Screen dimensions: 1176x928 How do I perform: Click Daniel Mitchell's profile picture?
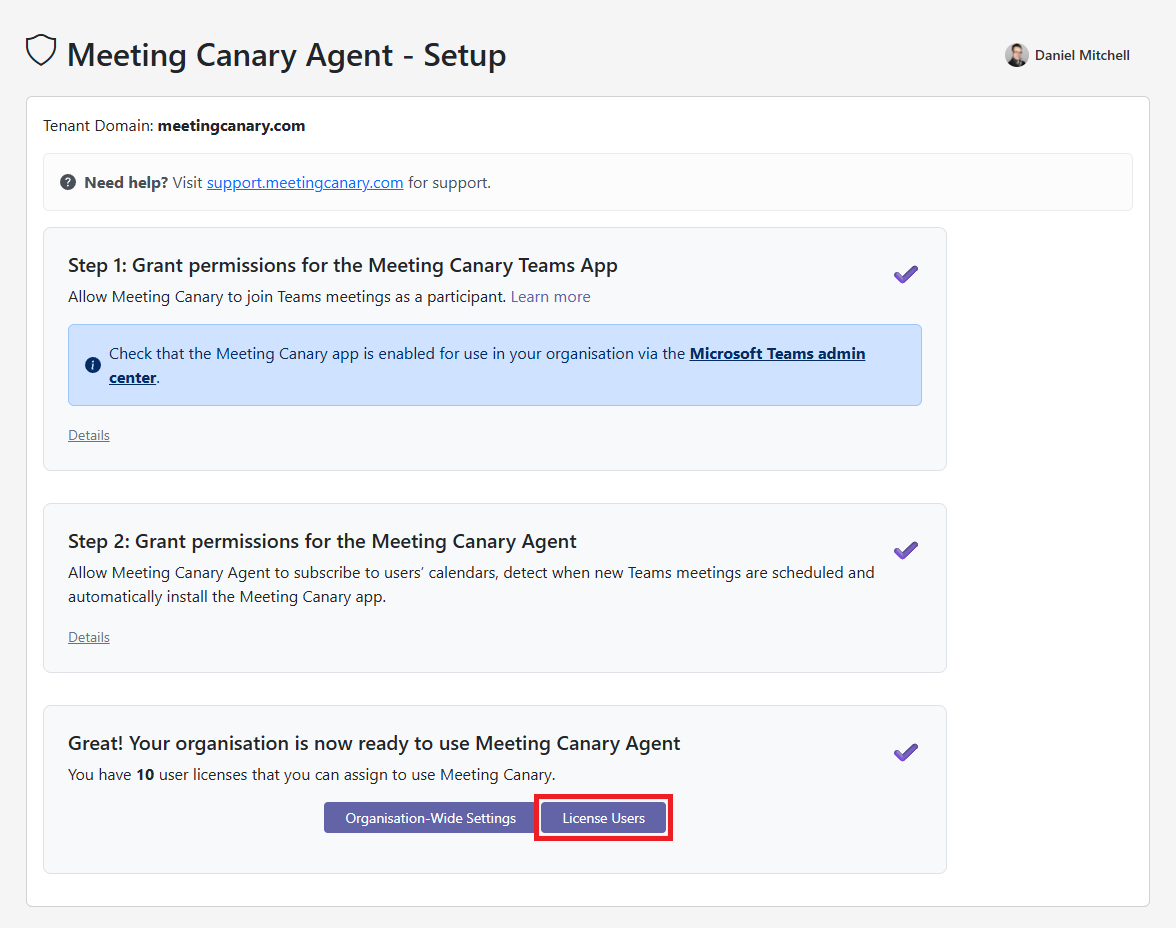(1017, 55)
